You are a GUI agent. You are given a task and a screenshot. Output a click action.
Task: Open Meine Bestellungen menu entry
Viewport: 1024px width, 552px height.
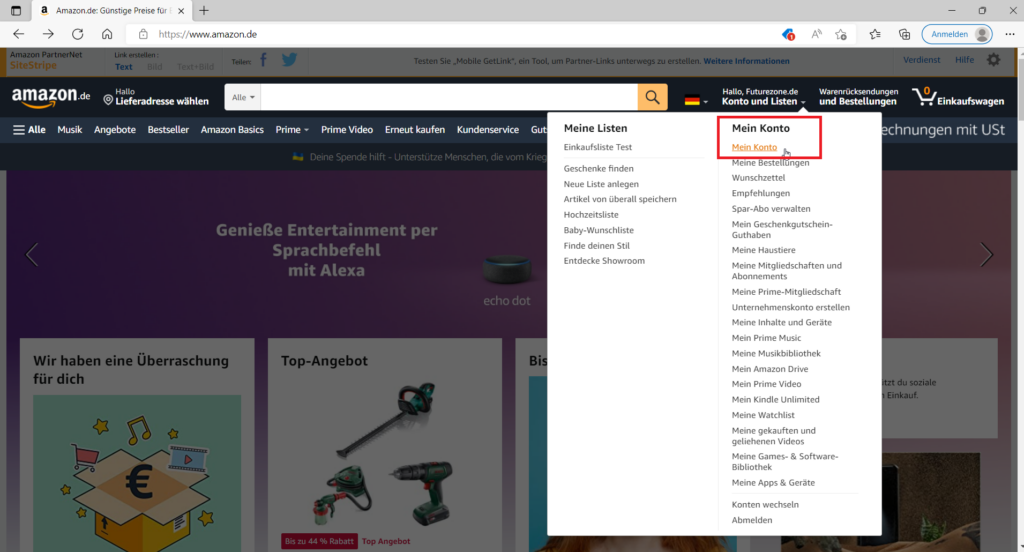[x=770, y=163]
